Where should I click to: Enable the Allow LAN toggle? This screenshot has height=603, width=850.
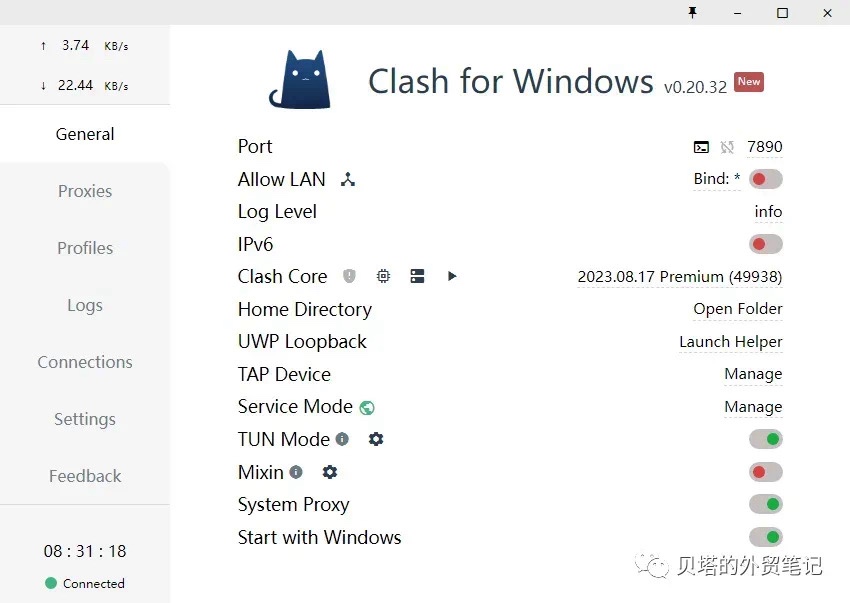point(765,179)
